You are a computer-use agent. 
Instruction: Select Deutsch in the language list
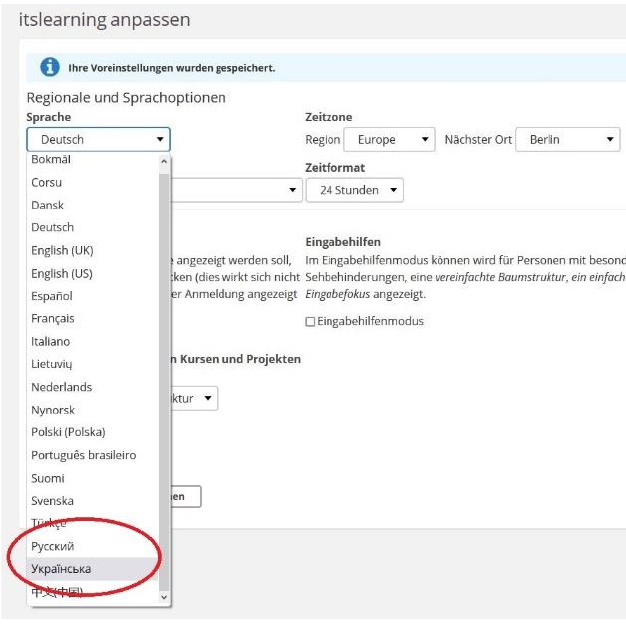(52, 227)
